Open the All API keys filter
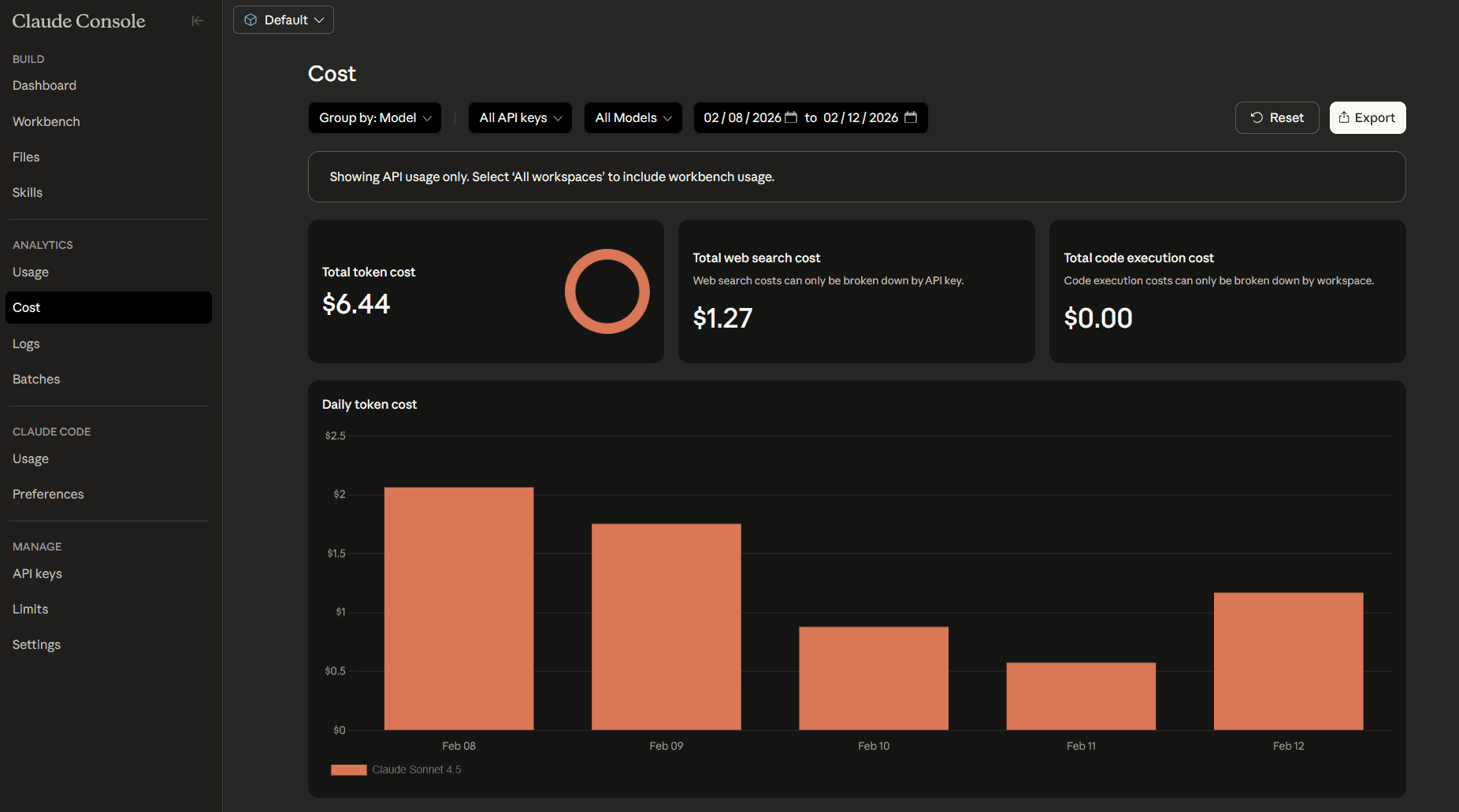Viewport: 1459px width, 812px height. pyautogui.click(x=520, y=117)
